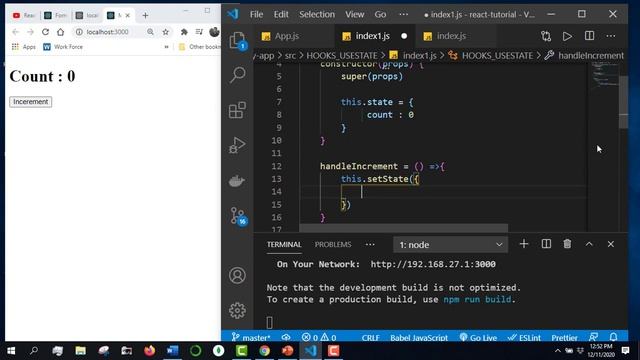640x360 pixels.
Task: Open the Extensions view
Action: 237,110
